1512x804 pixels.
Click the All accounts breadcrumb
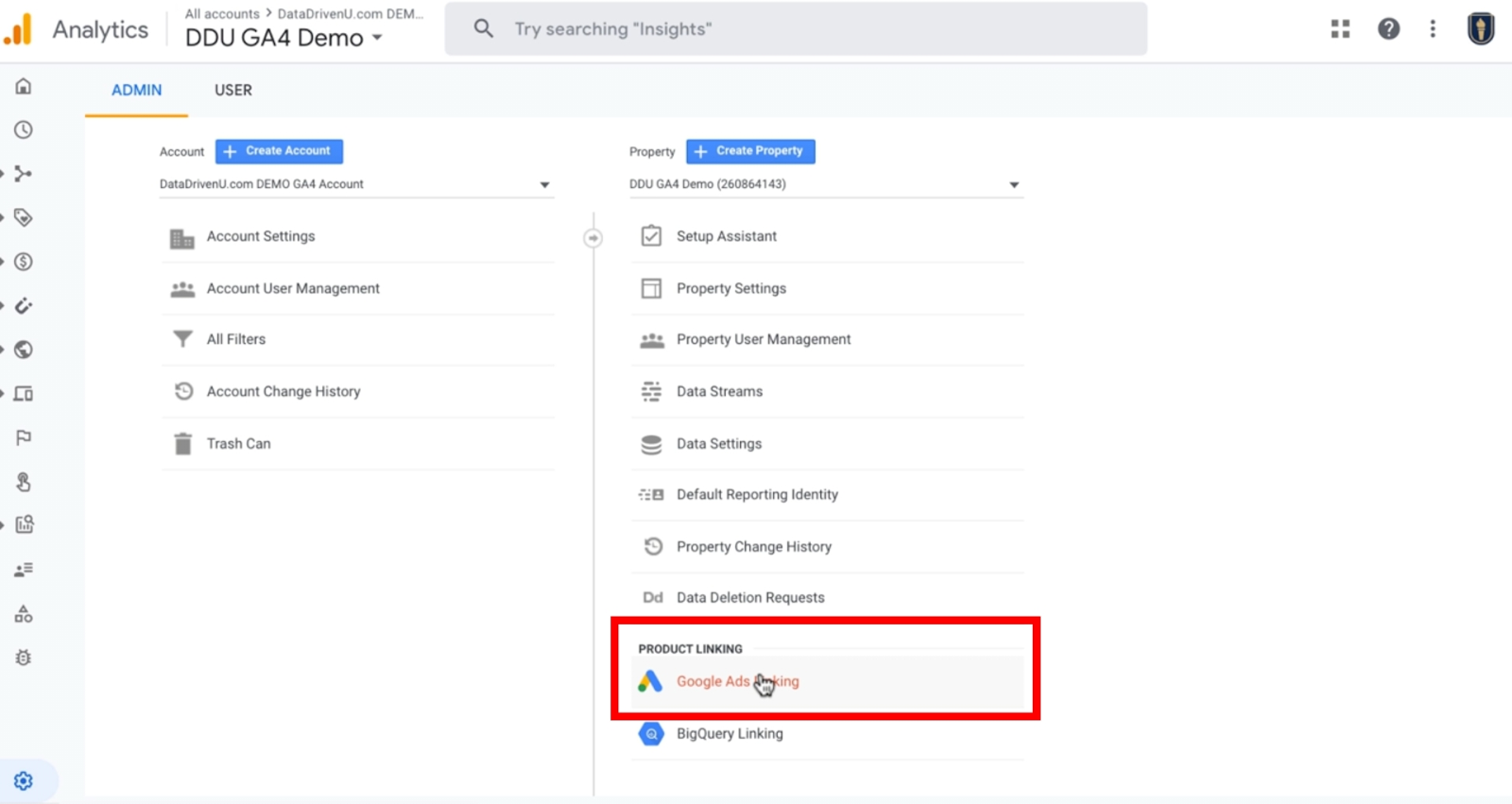(x=222, y=14)
